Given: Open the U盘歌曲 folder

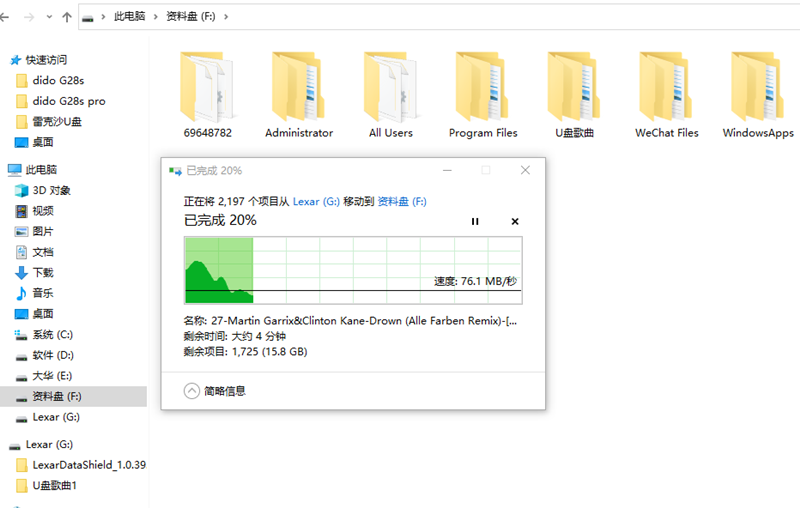Looking at the screenshot, I should (574, 86).
